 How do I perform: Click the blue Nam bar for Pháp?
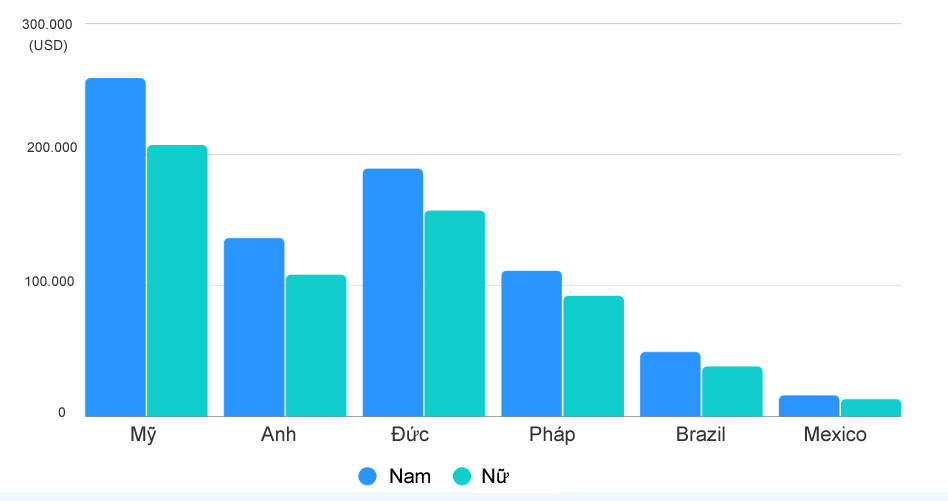pyautogui.click(x=531, y=343)
